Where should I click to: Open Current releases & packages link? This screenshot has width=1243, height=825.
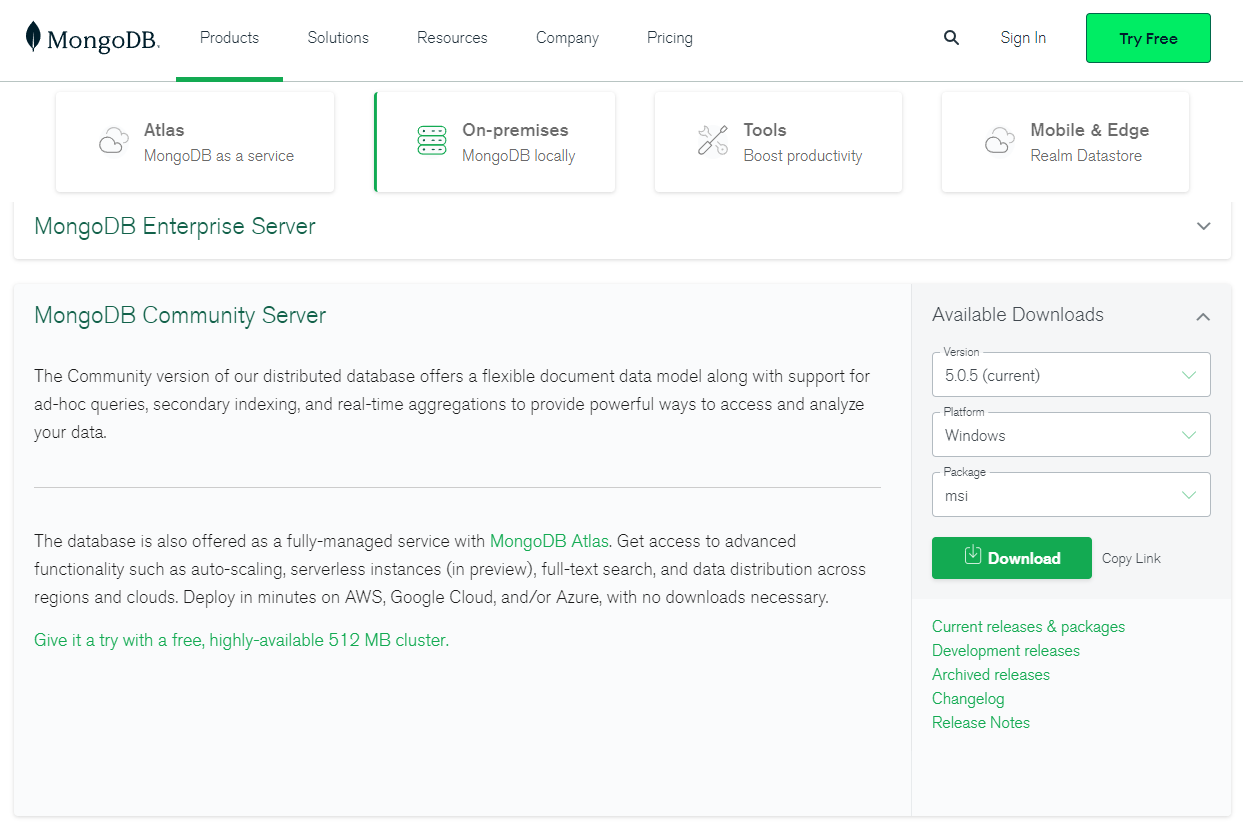click(x=1028, y=627)
